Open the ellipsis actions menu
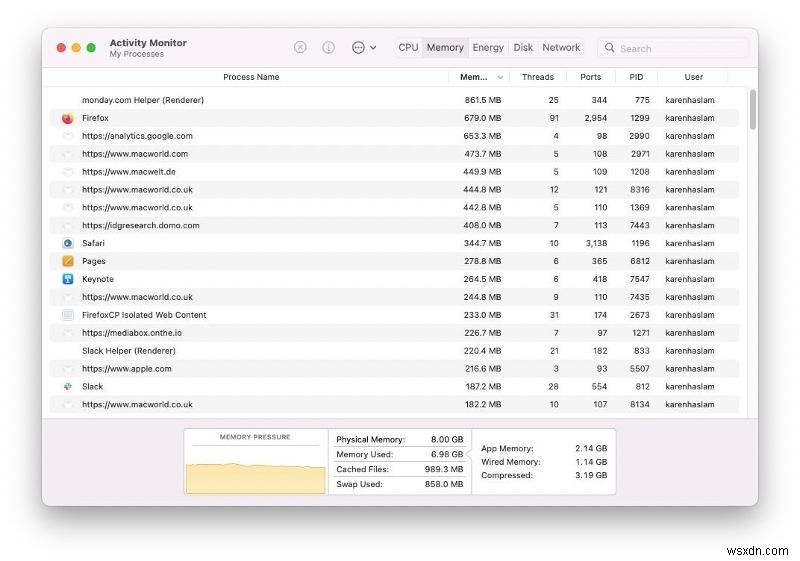Screen dimensions: 800x561 pyautogui.click(x=364, y=47)
